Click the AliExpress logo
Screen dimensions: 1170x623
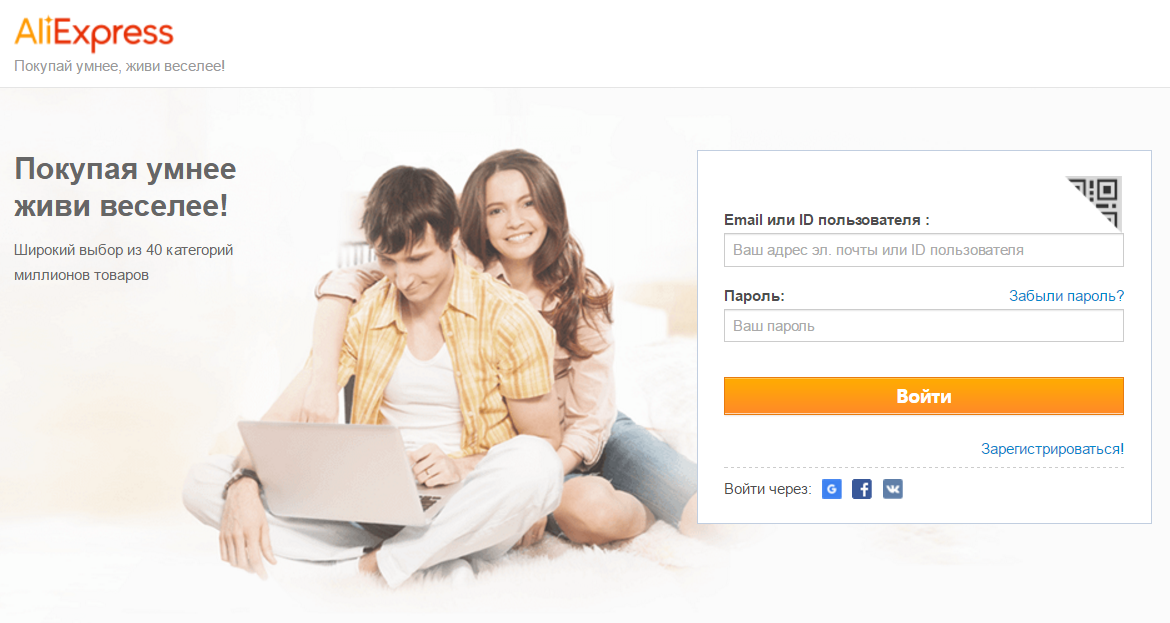[94, 33]
